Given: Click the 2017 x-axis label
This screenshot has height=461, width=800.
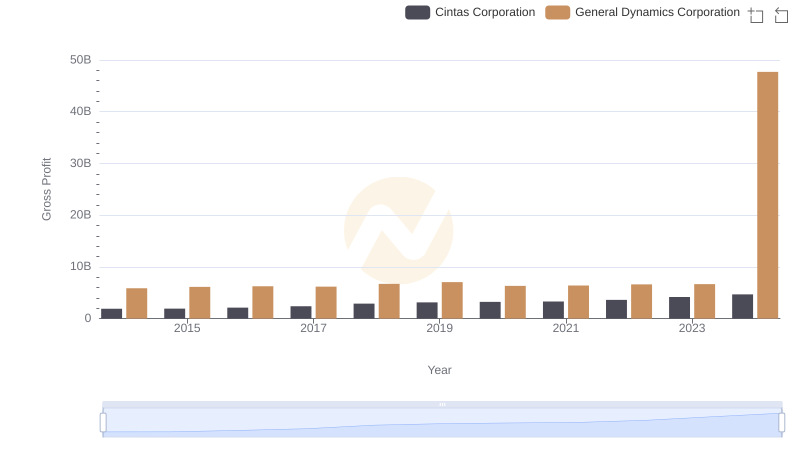Looking at the screenshot, I should point(313,328).
